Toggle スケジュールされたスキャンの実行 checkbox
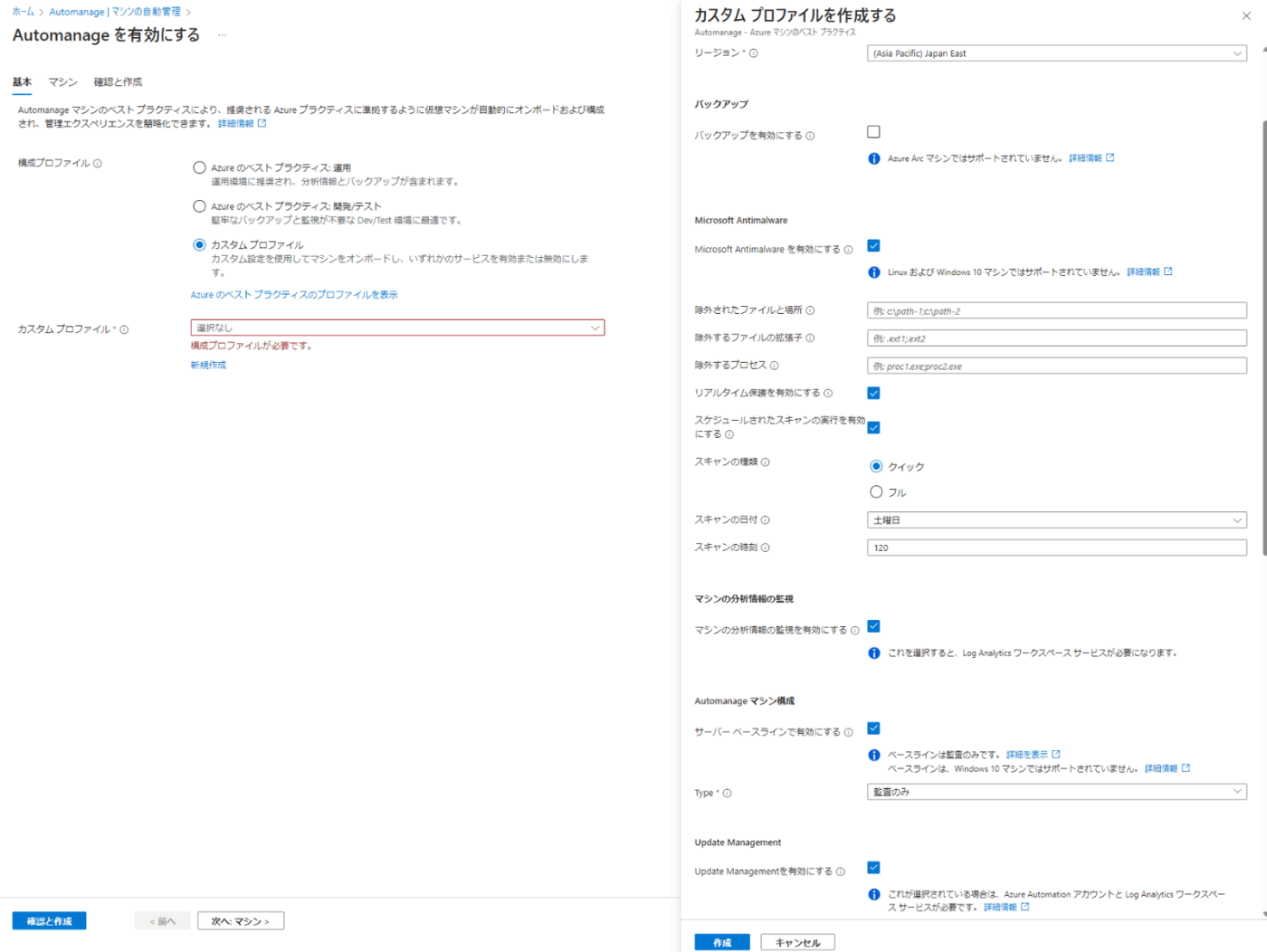Viewport: 1267px width, 952px height. 873,428
